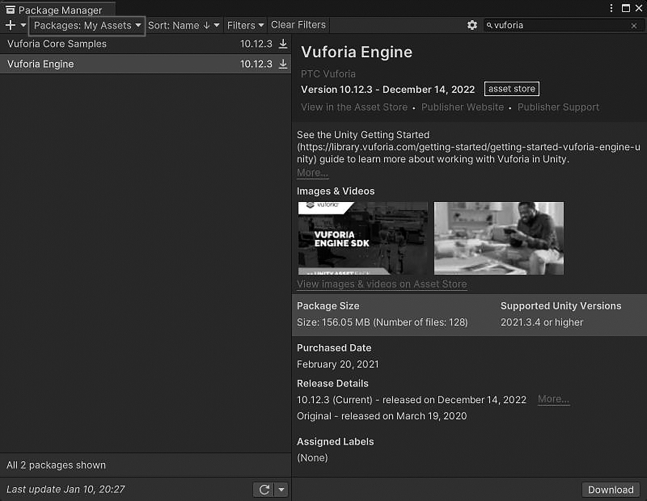Click the add package plus icon
647x501 pixels.
tap(11, 26)
